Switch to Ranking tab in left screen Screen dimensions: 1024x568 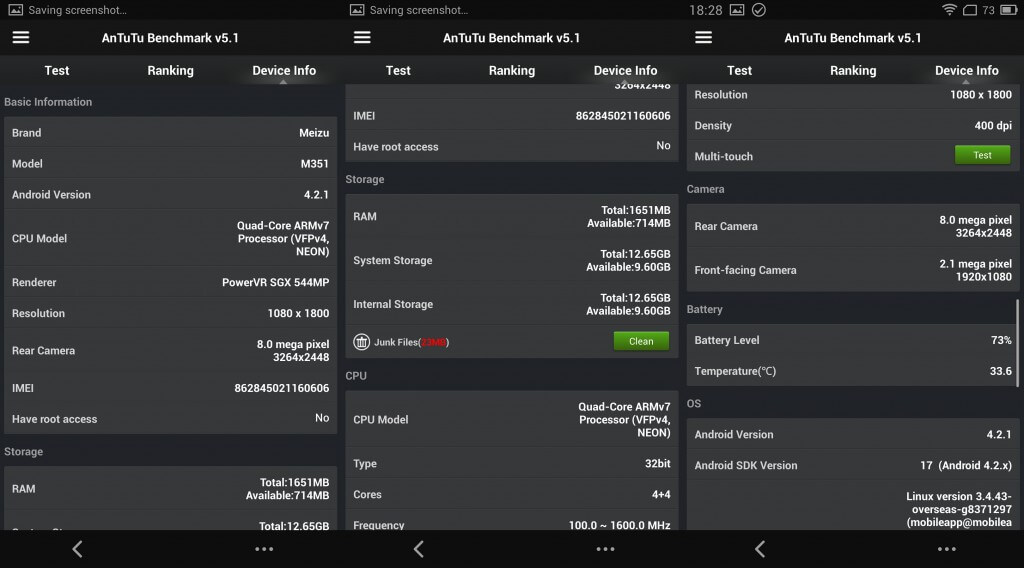point(170,71)
